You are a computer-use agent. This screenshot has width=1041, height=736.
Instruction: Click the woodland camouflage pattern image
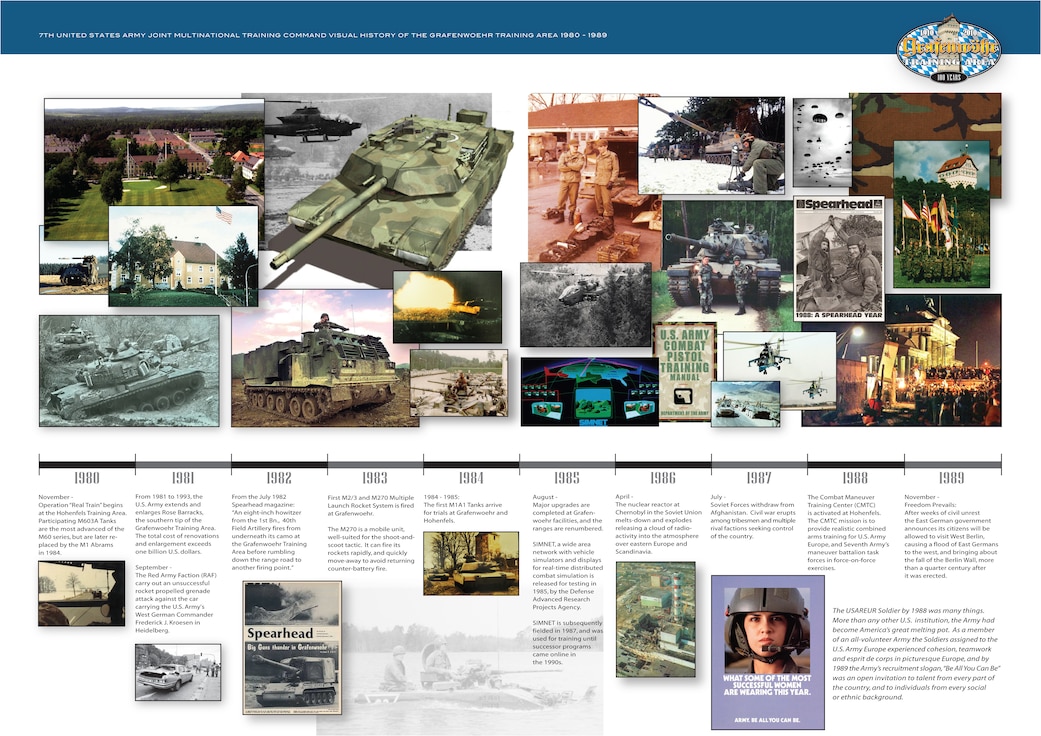(926, 119)
